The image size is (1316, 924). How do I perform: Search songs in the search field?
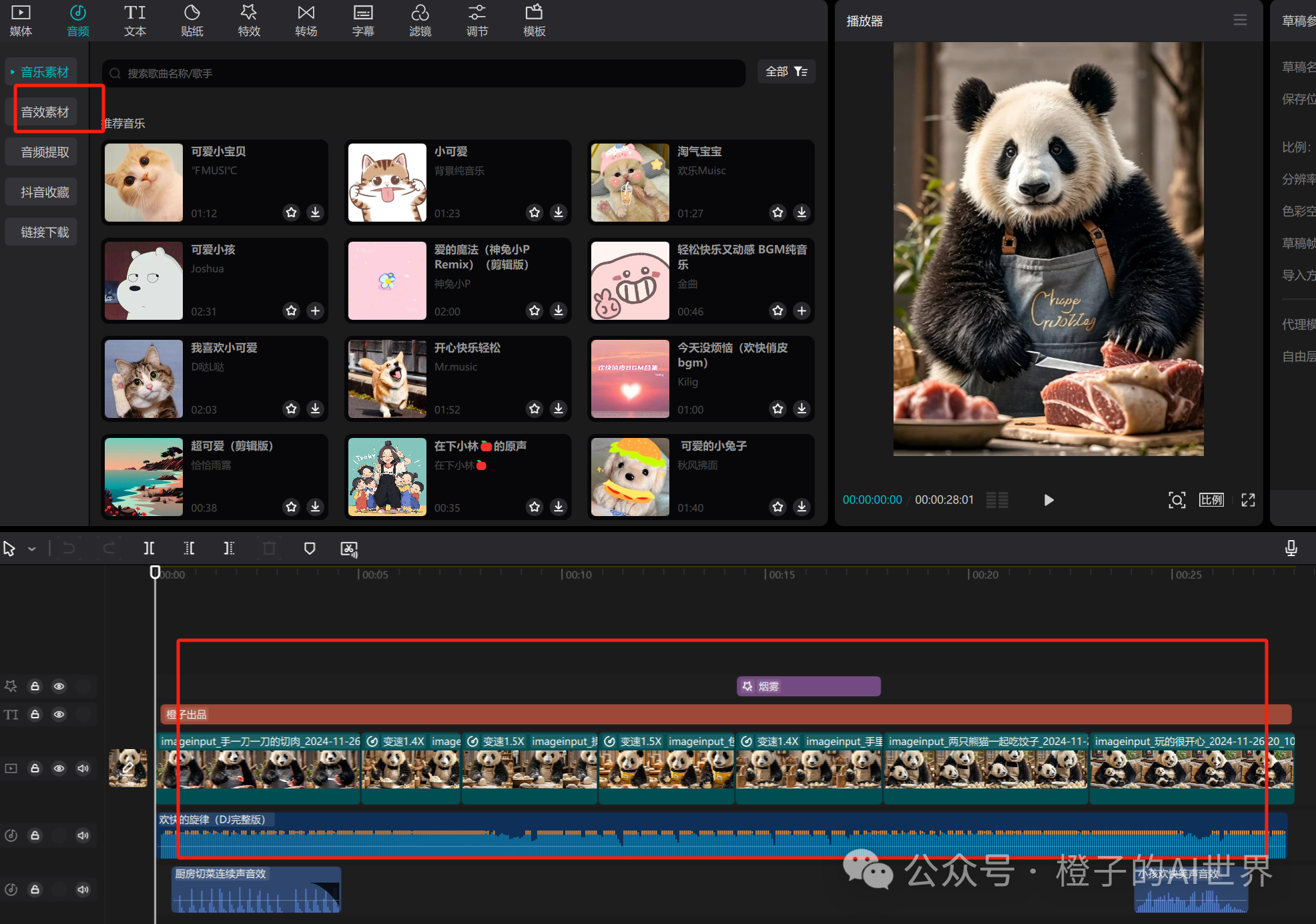[x=427, y=73]
